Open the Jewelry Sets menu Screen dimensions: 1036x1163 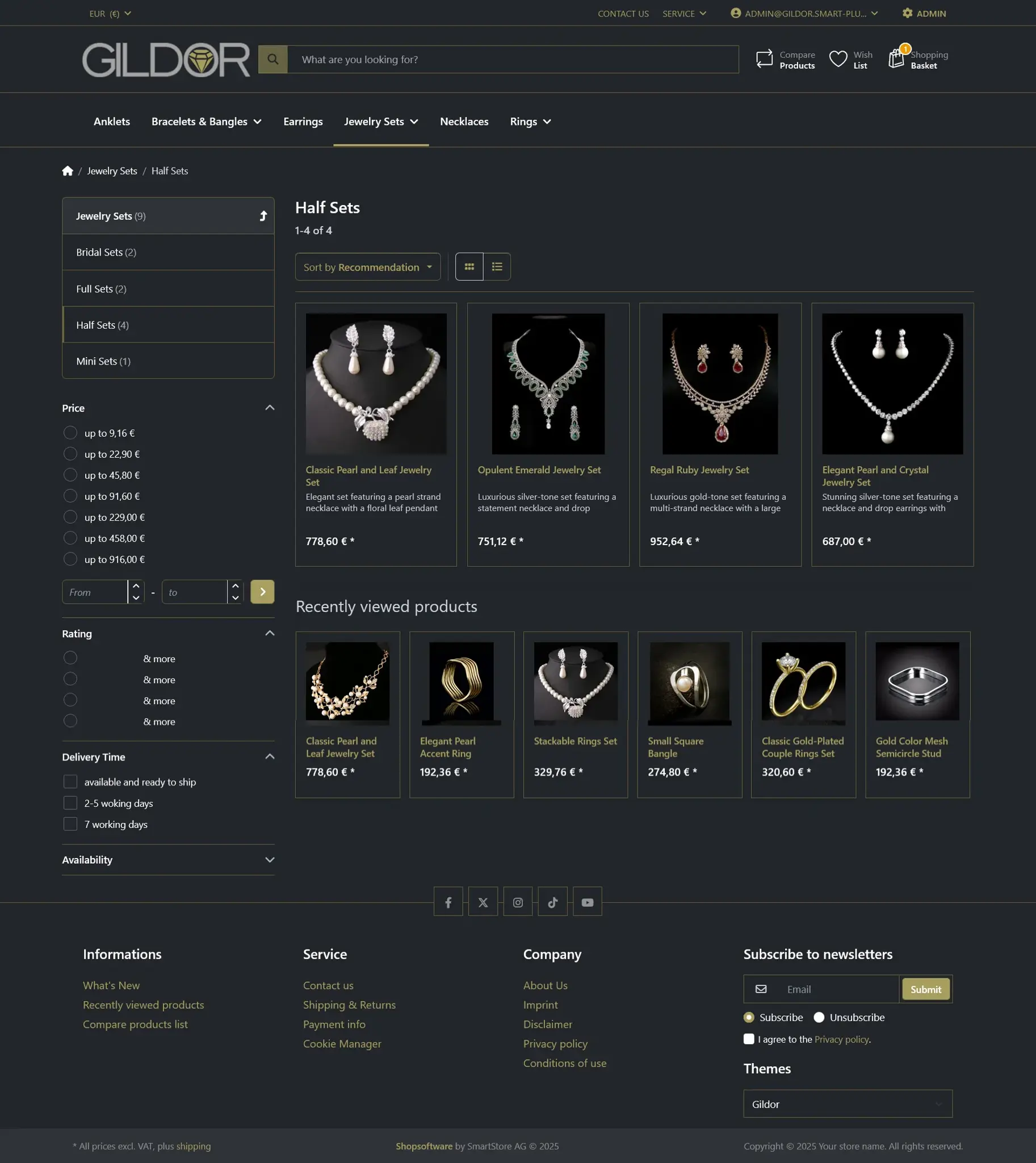tap(381, 122)
